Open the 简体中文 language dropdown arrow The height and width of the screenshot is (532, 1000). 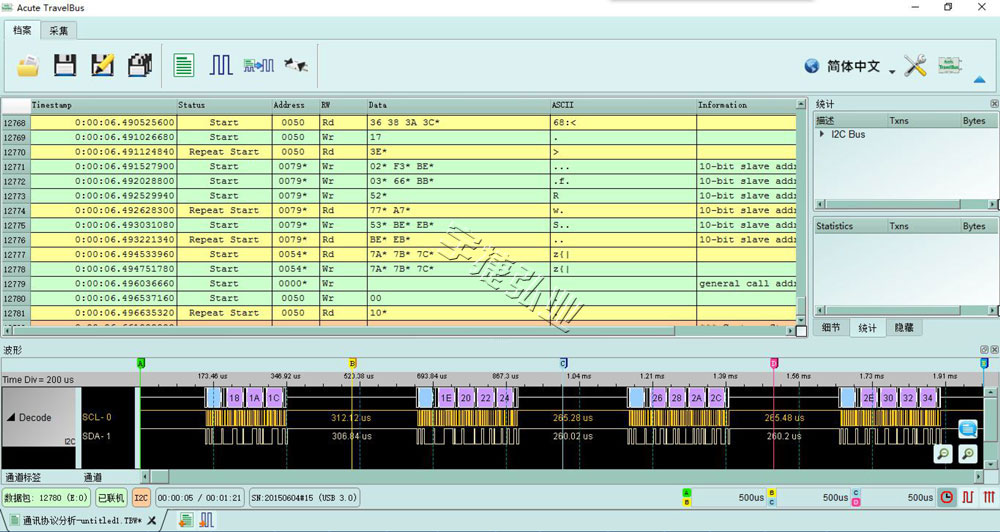click(x=892, y=71)
